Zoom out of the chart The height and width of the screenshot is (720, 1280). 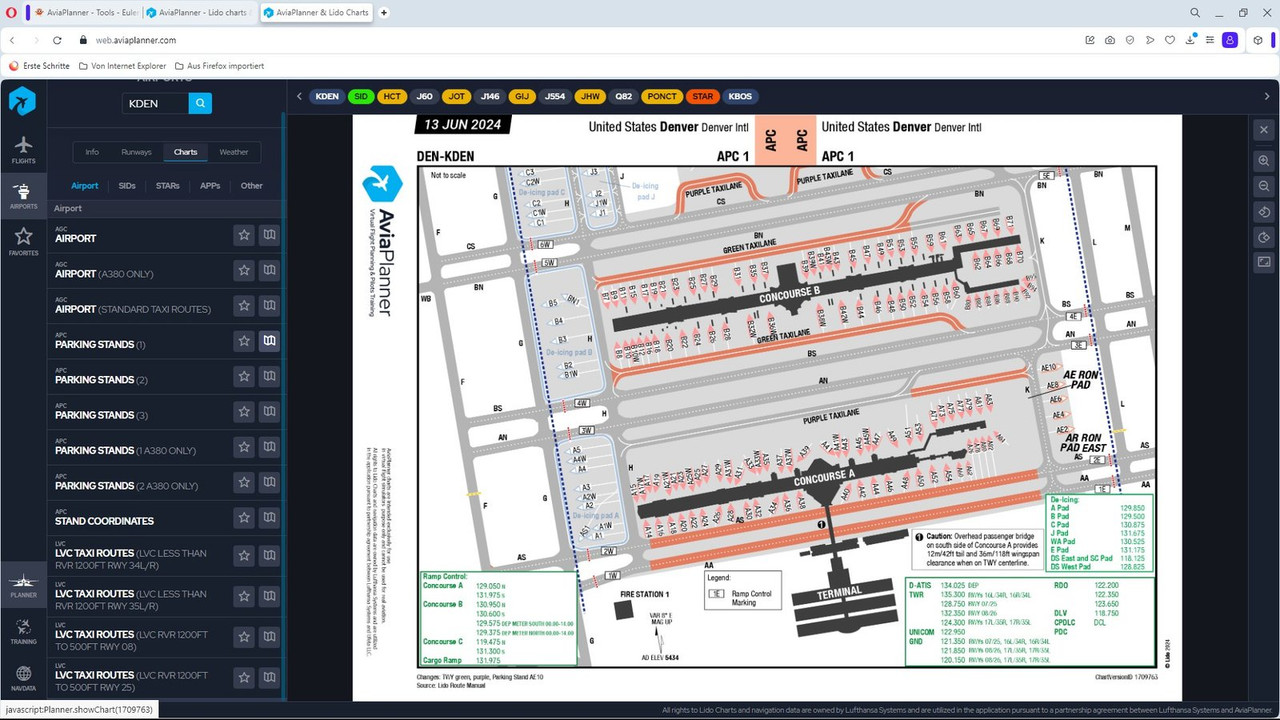click(1264, 186)
